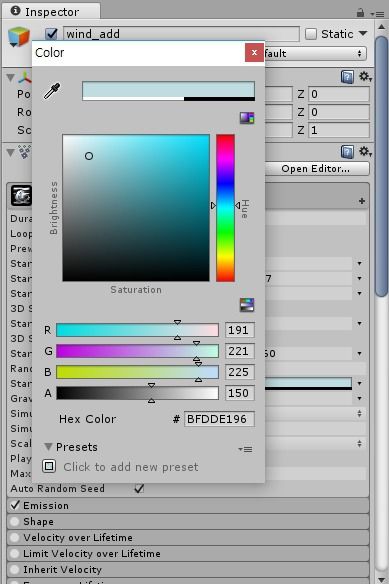This screenshot has height=584, width=389.
Task: Click the Position Z field
Action: 338,94
